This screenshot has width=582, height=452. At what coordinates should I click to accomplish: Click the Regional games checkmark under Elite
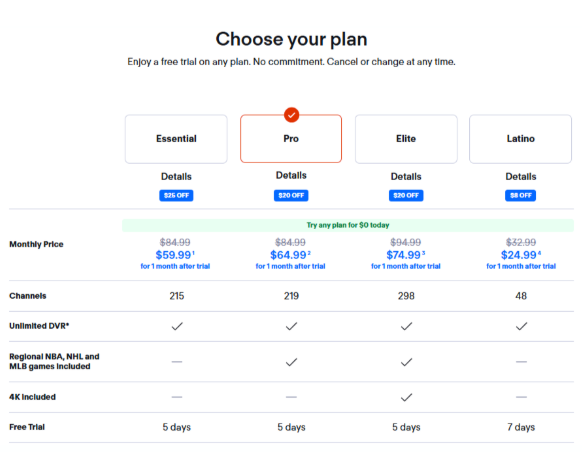pos(406,362)
